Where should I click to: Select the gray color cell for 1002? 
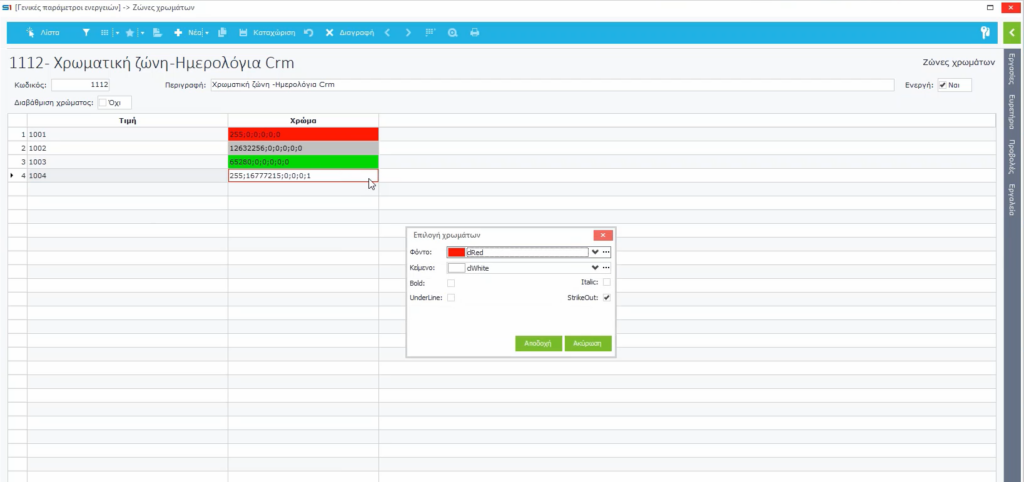[x=303, y=148]
